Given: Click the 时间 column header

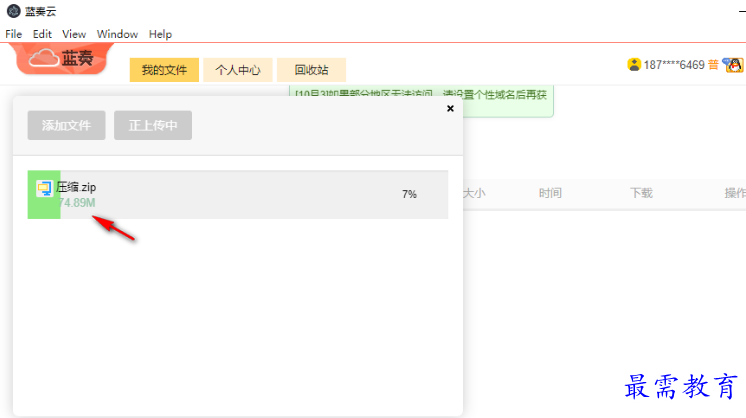Looking at the screenshot, I should pyautogui.click(x=550, y=193).
